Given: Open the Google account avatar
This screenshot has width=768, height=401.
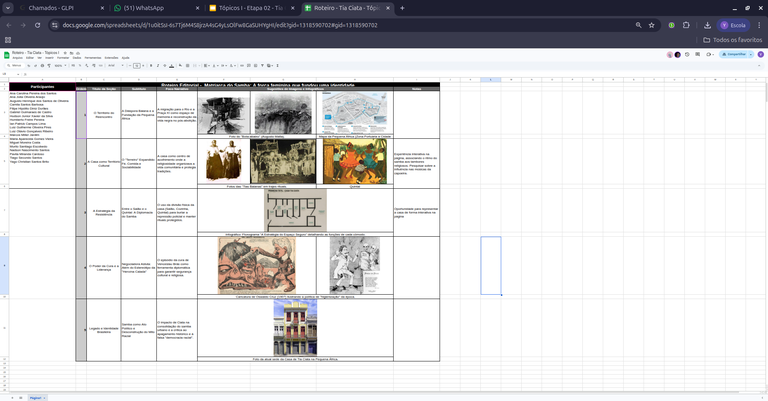Looking at the screenshot, I should pyautogui.click(x=761, y=54).
